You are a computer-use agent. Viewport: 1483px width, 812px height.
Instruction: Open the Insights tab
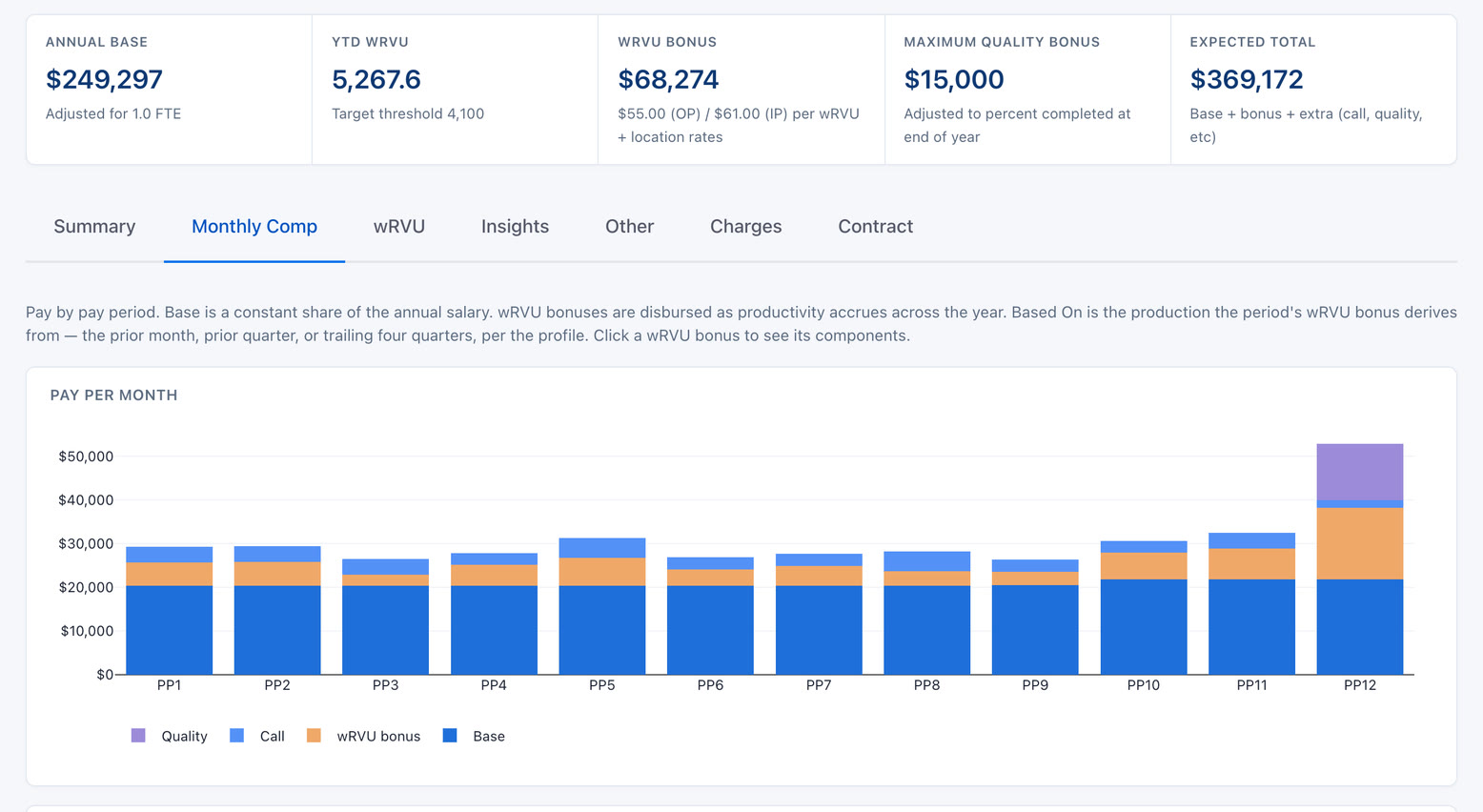515,227
